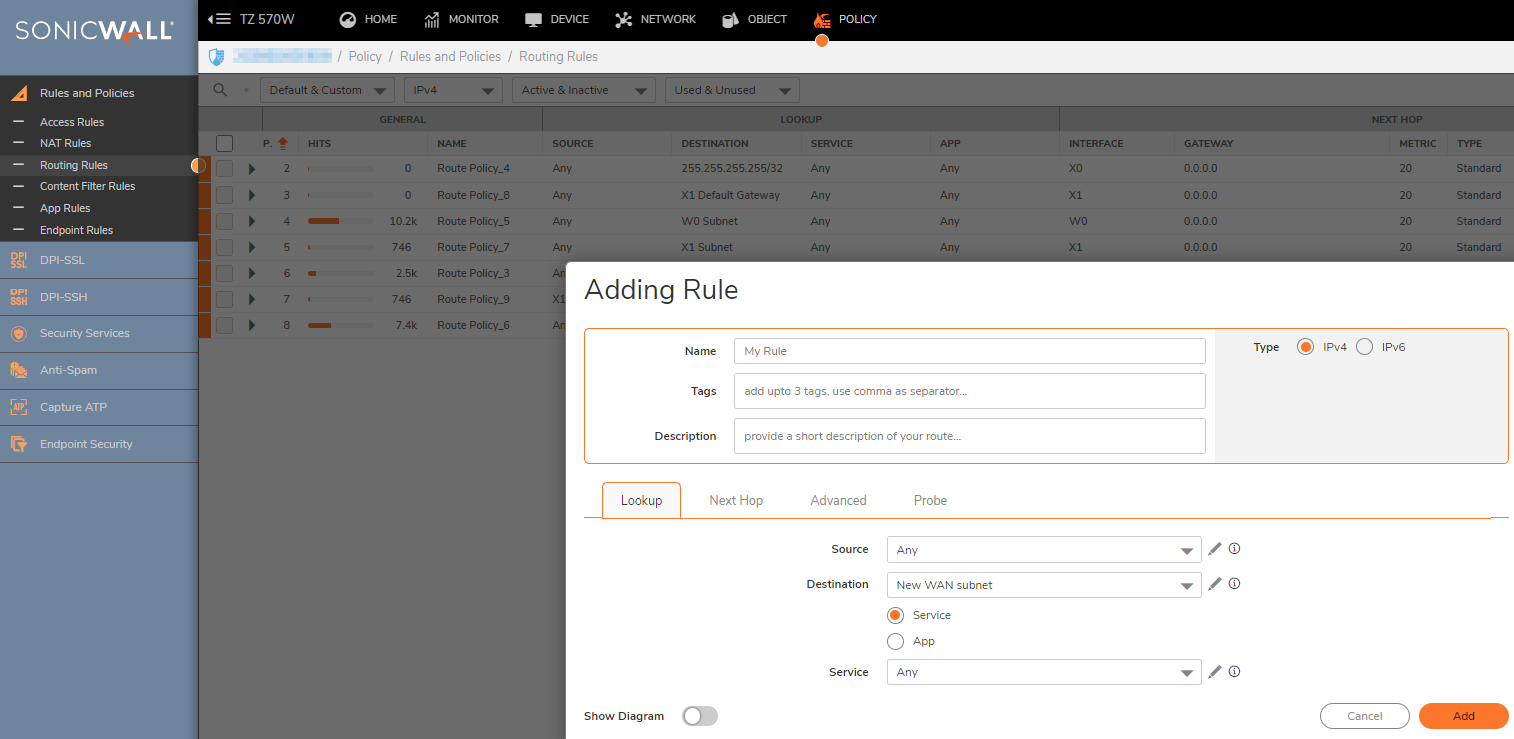Click hits bar for Route Policy_3
Screen dimensions: 1514x739
point(340,273)
